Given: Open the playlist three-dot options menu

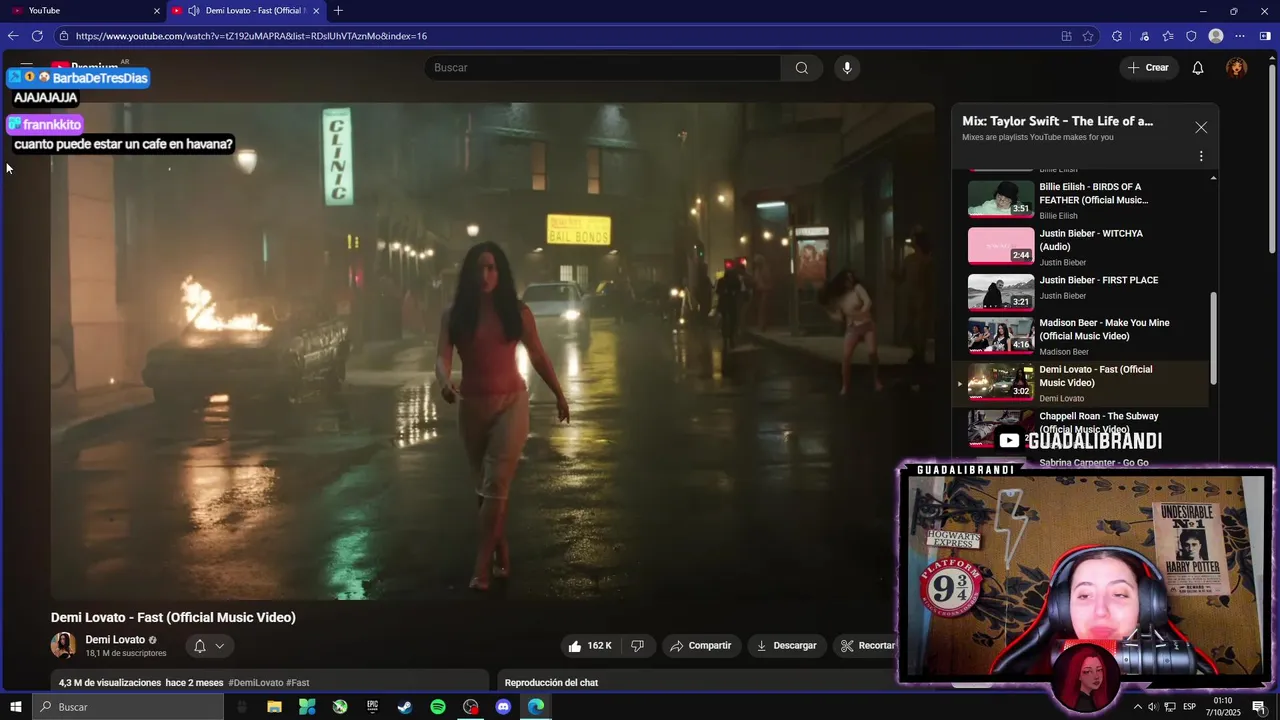Looking at the screenshot, I should (x=1201, y=156).
